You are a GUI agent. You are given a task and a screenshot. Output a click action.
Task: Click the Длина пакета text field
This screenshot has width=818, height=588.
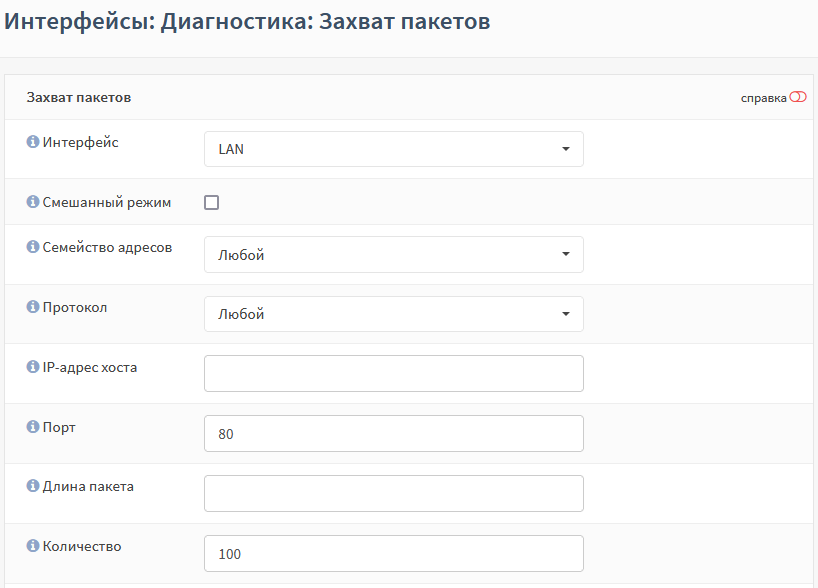tap(393, 493)
